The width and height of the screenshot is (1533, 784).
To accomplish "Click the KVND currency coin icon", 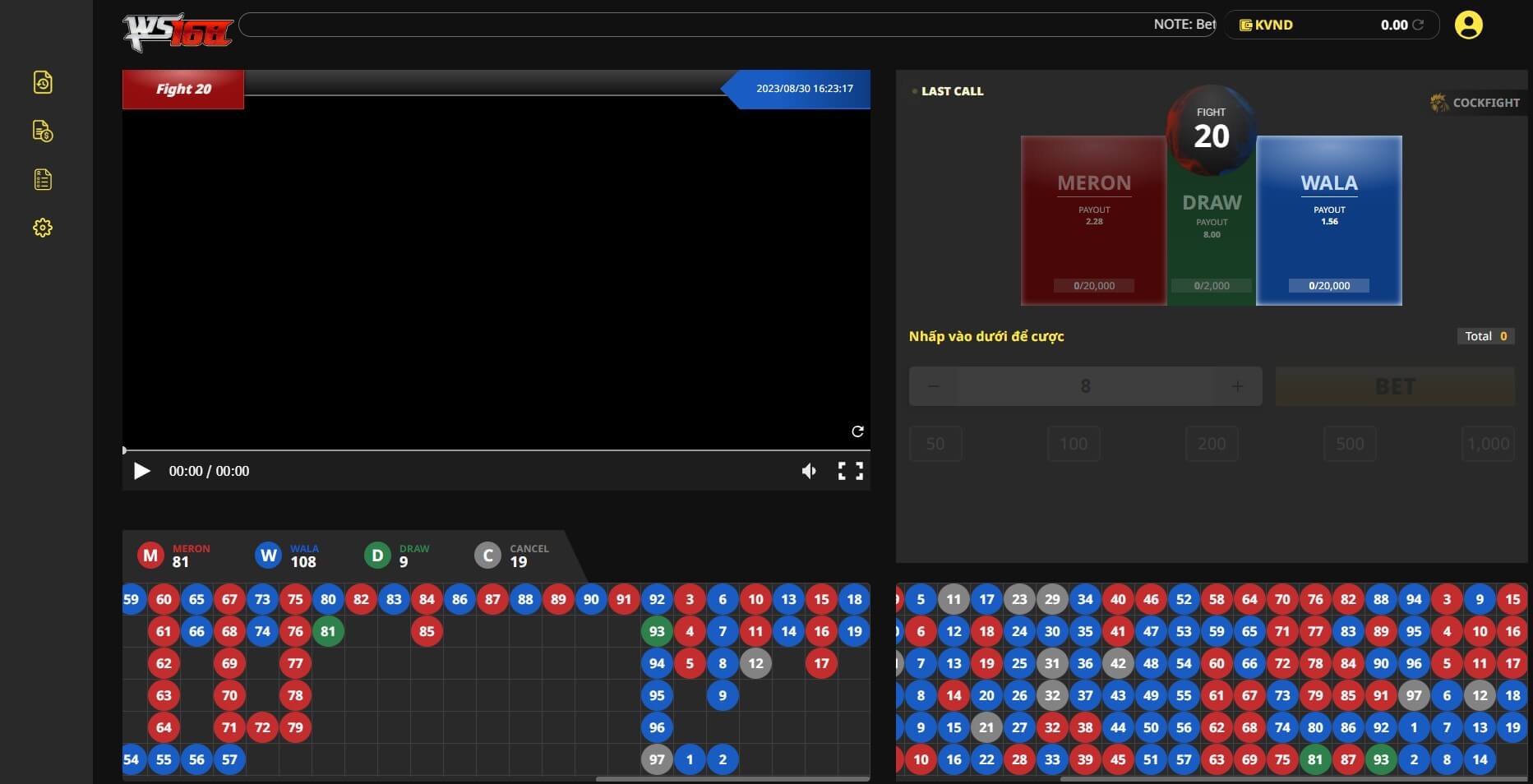I will point(1245,25).
